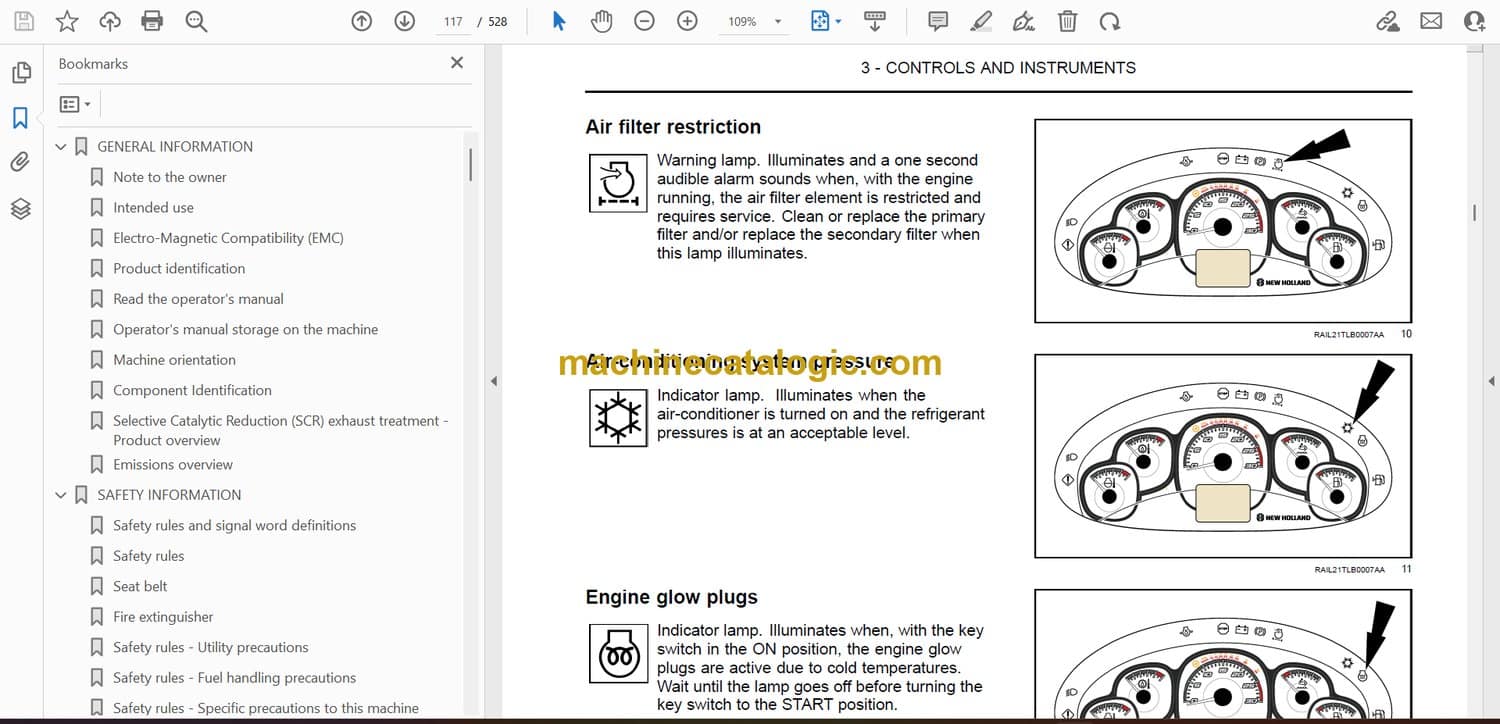The height and width of the screenshot is (724, 1500).
Task: Select the Hand pan tool
Action: pyautogui.click(x=601, y=21)
